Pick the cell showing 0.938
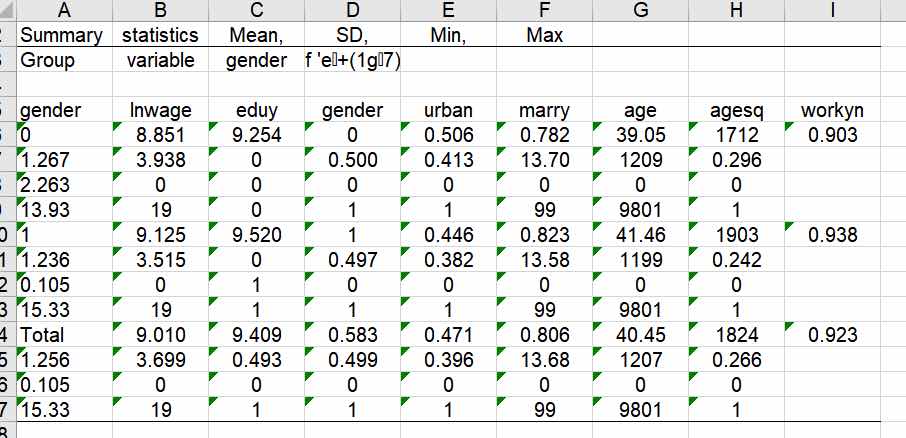The image size is (906, 438). click(x=831, y=235)
